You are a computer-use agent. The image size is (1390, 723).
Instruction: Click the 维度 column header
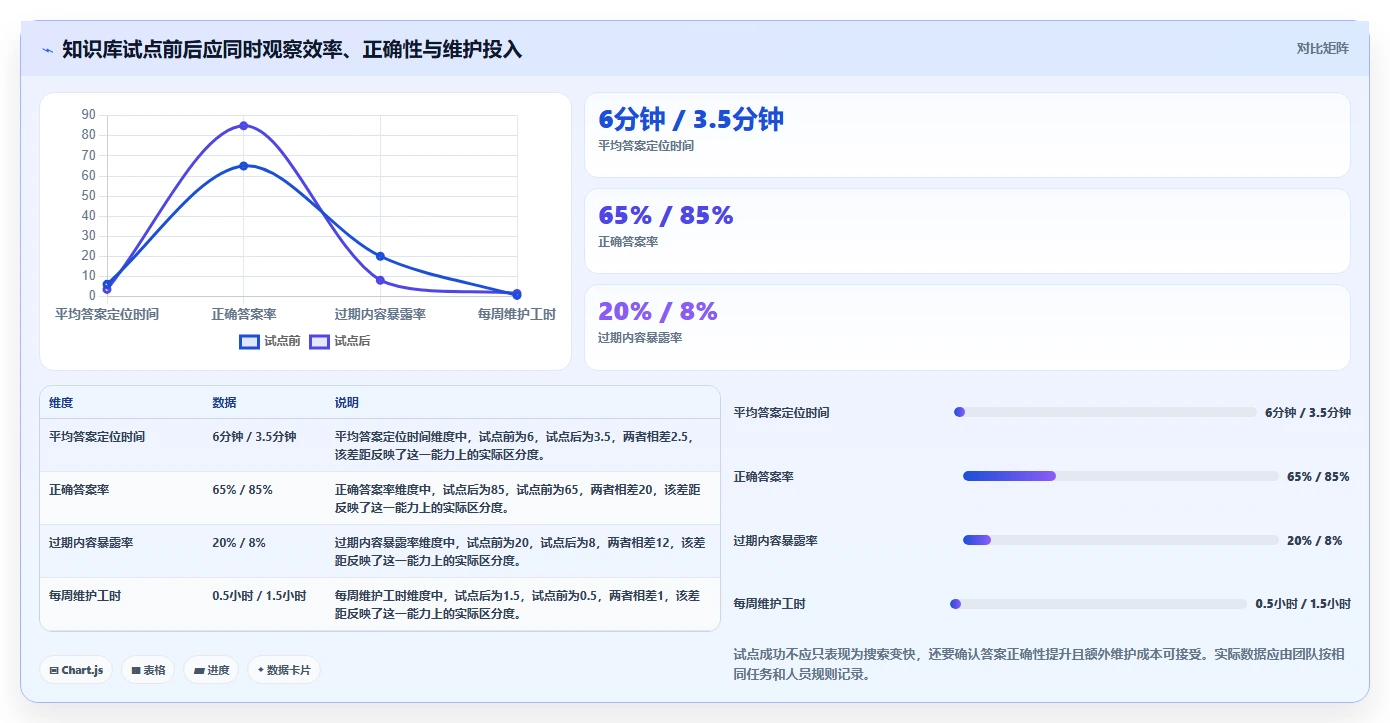61,403
